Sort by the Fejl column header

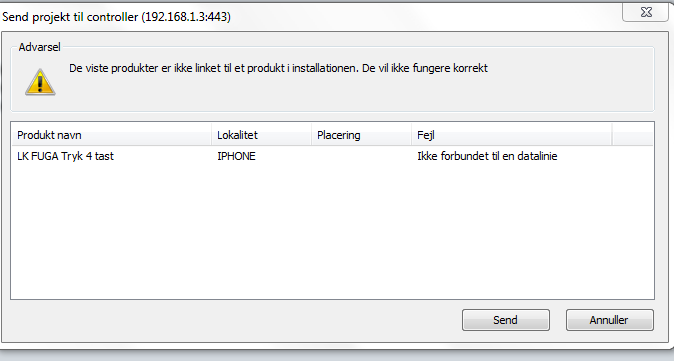point(512,135)
